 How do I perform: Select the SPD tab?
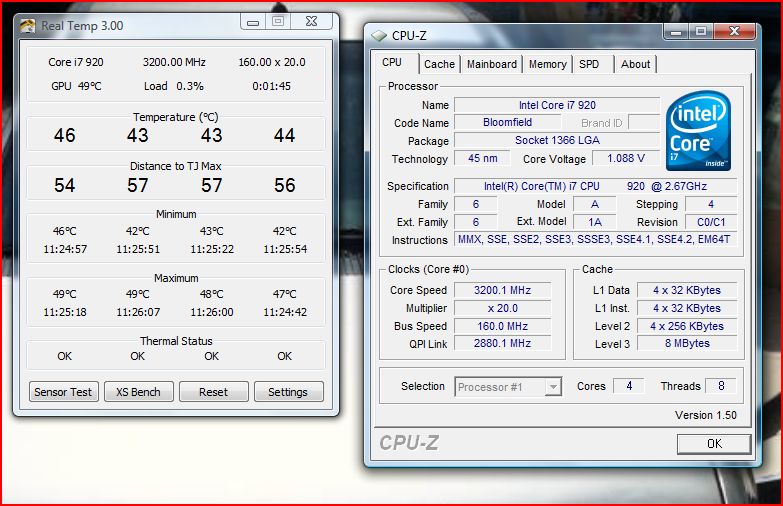[589, 64]
